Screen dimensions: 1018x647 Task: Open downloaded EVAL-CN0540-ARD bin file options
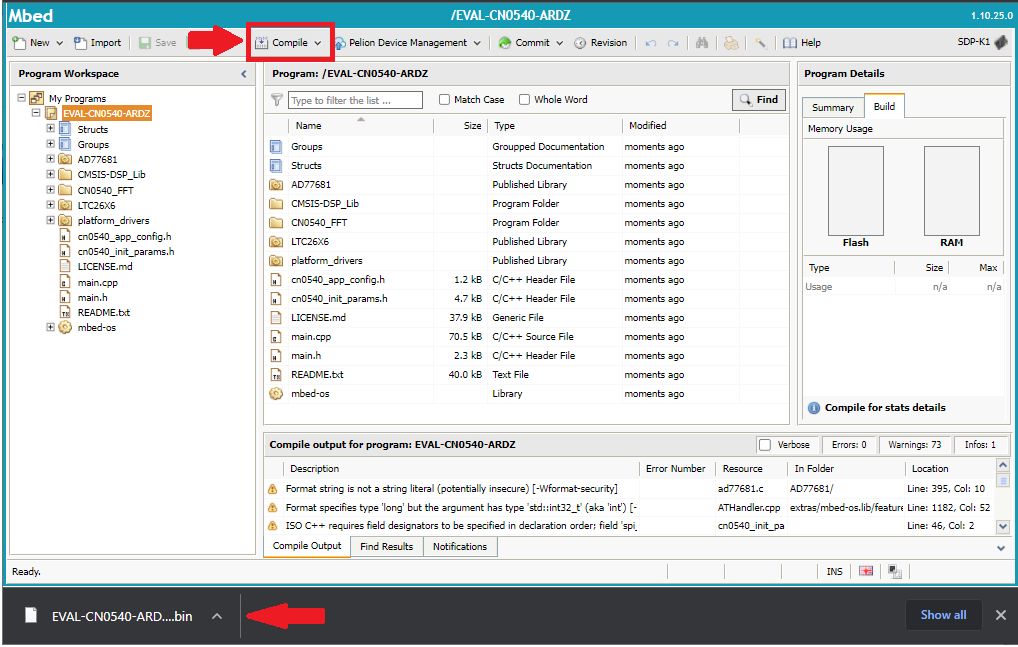[x=217, y=616]
